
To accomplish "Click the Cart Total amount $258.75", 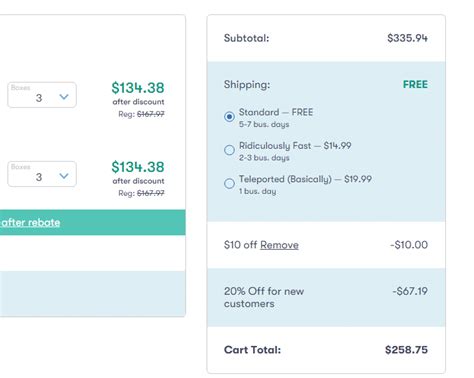I will [406, 350].
